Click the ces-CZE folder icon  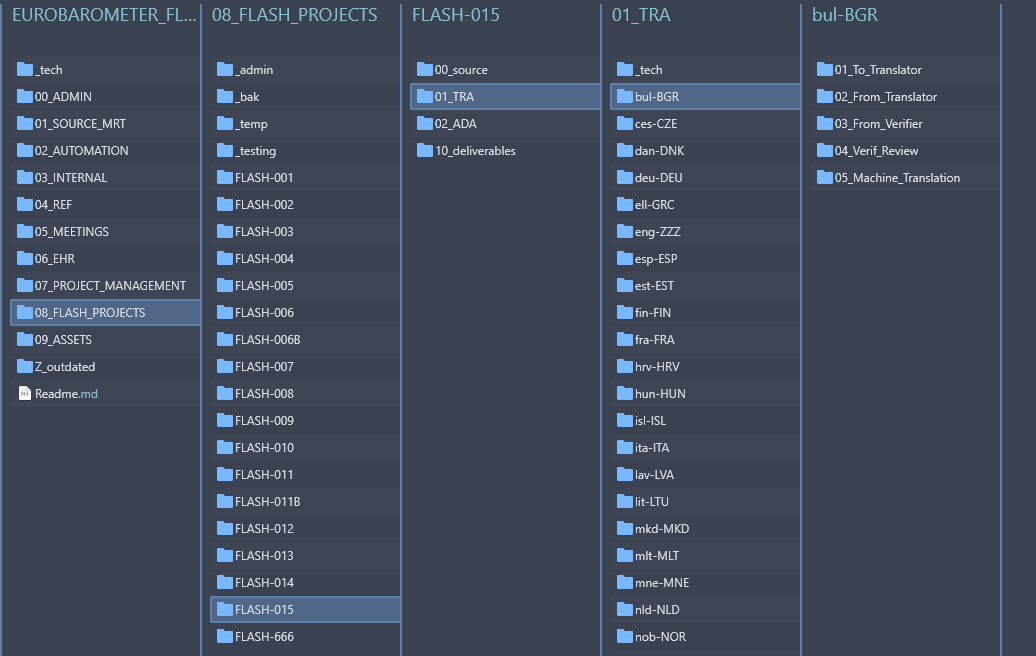(624, 124)
